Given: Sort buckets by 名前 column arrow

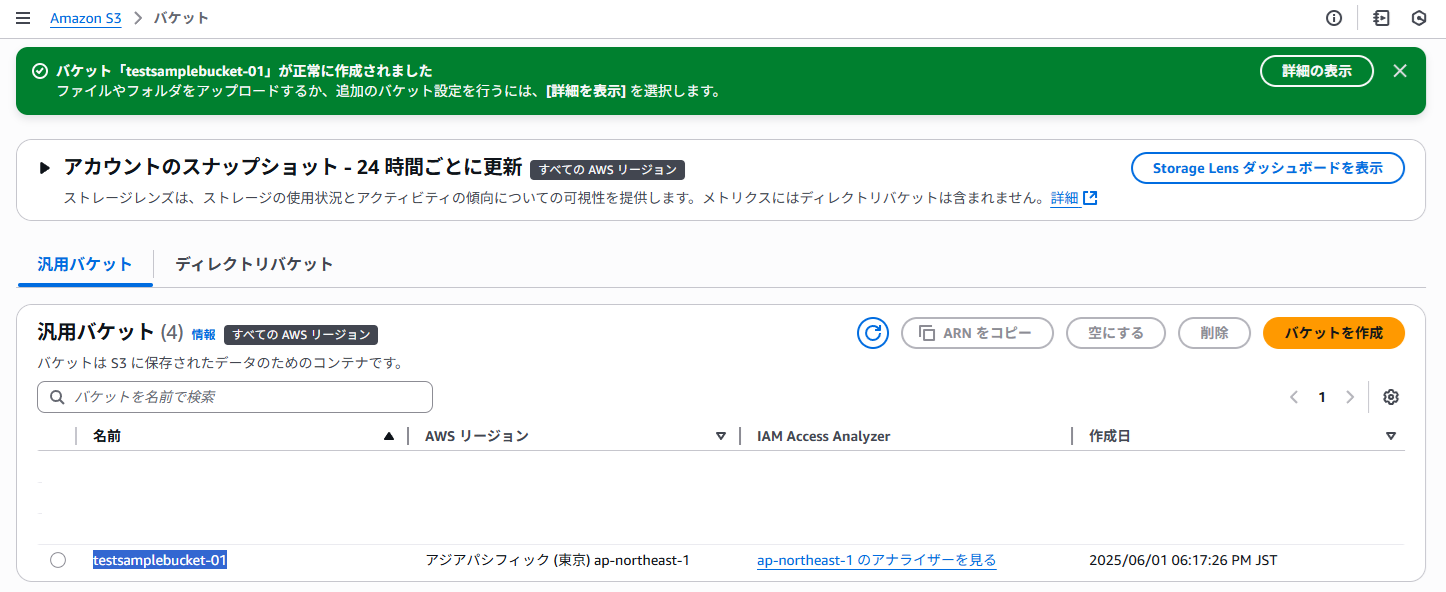Looking at the screenshot, I should tap(389, 436).
